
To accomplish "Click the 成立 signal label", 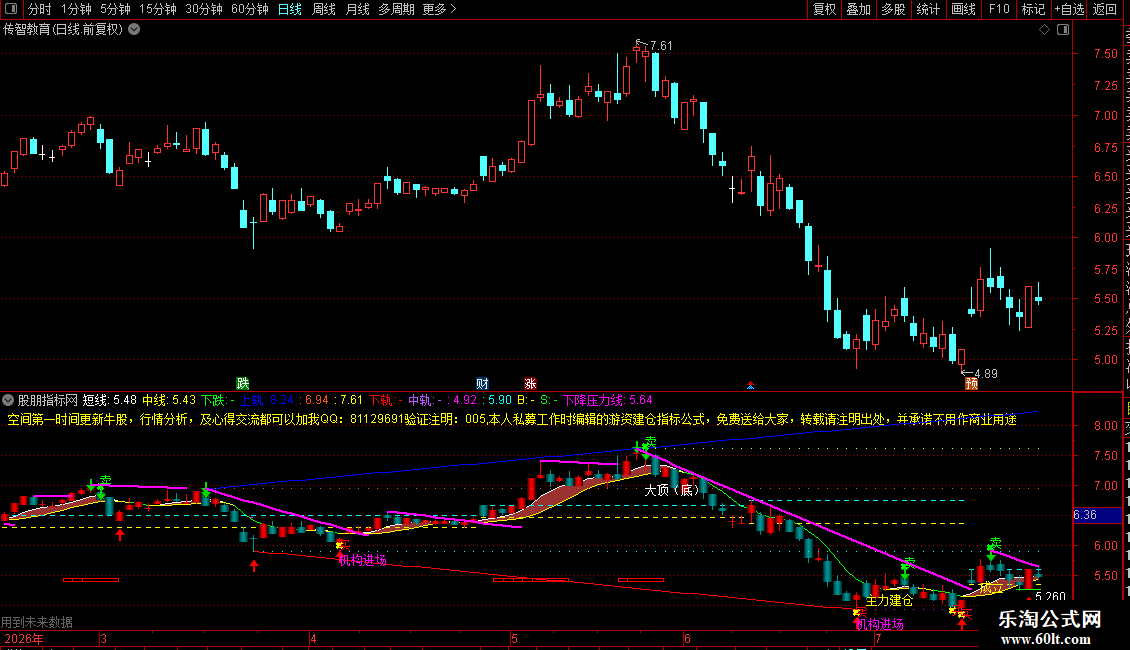I will pyautogui.click(x=990, y=588).
